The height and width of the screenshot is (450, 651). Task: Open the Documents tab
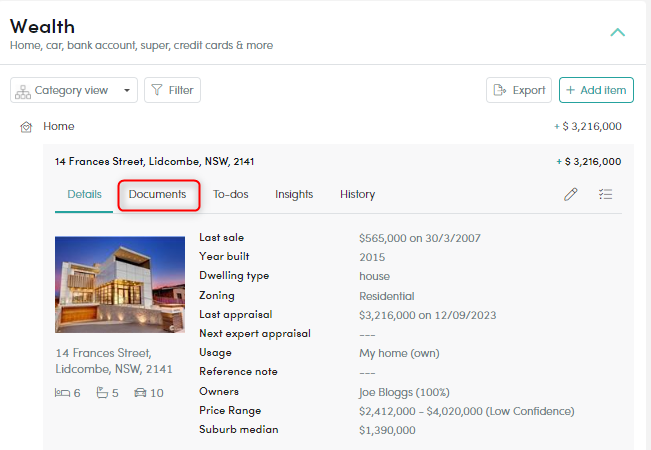[x=157, y=194]
